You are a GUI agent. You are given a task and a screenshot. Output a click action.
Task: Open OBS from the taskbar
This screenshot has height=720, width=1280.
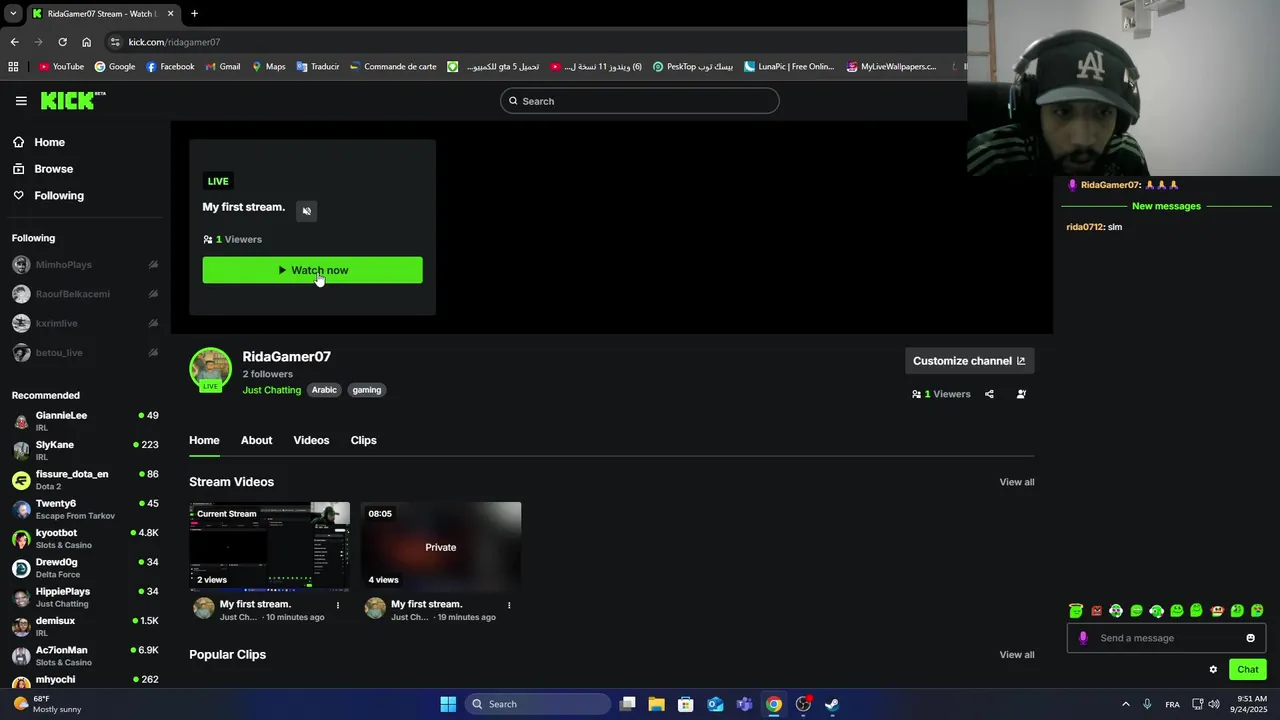tap(803, 704)
